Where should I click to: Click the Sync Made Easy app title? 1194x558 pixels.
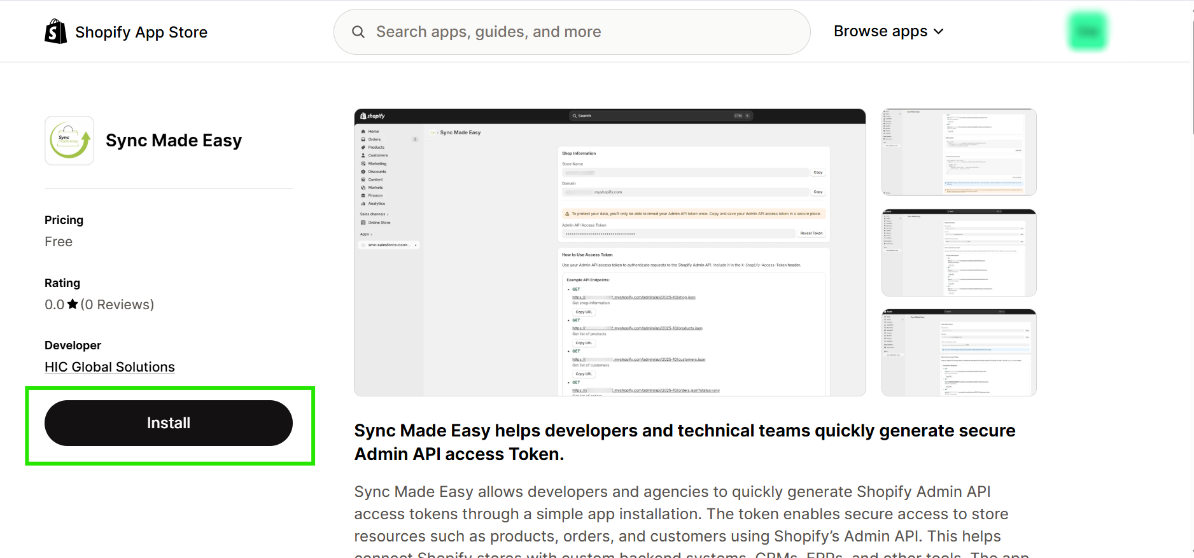click(x=174, y=140)
